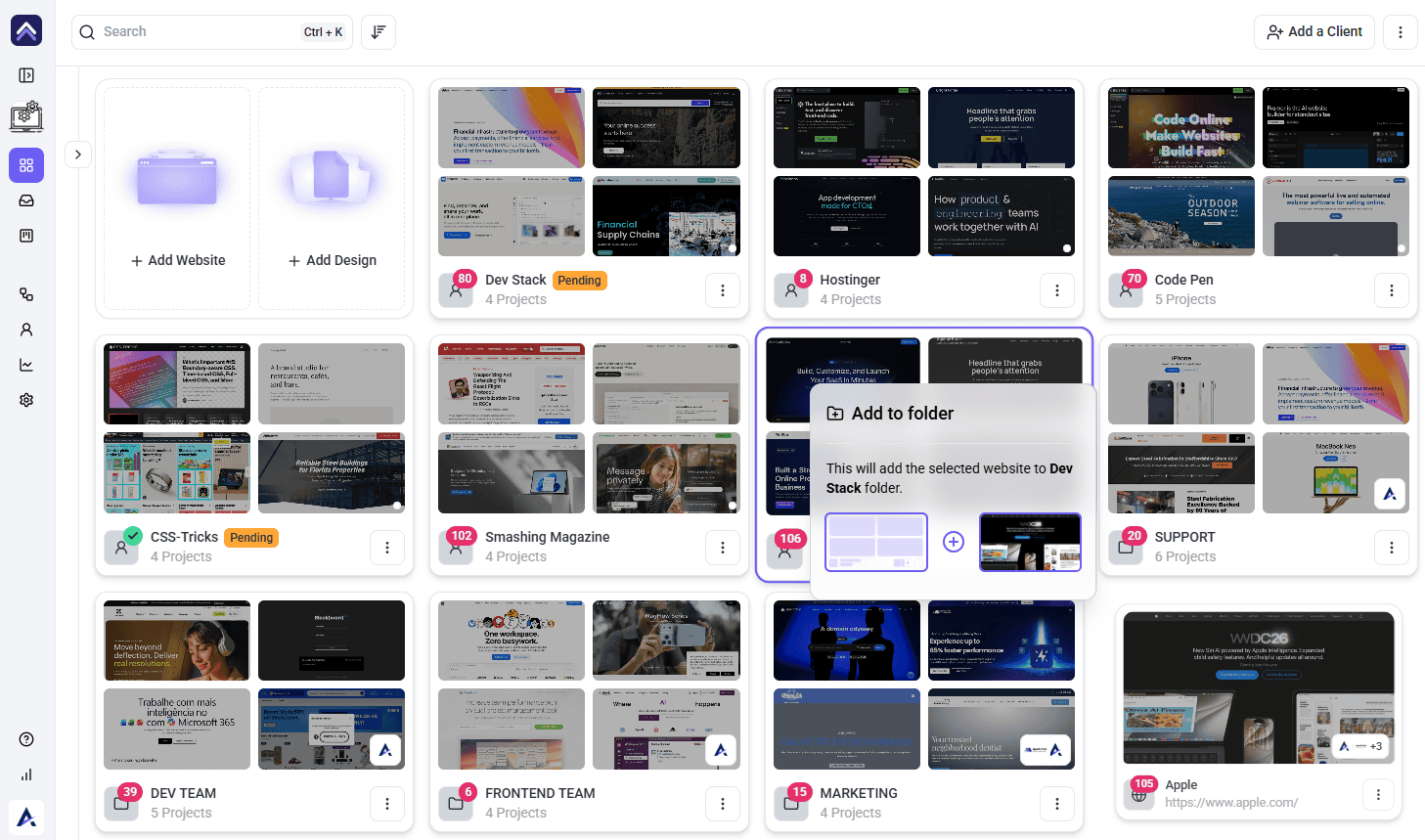This screenshot has height=840, width=1425.
Task: Click the Dev Stack avatar with badge 80
Action: [456, 290]
